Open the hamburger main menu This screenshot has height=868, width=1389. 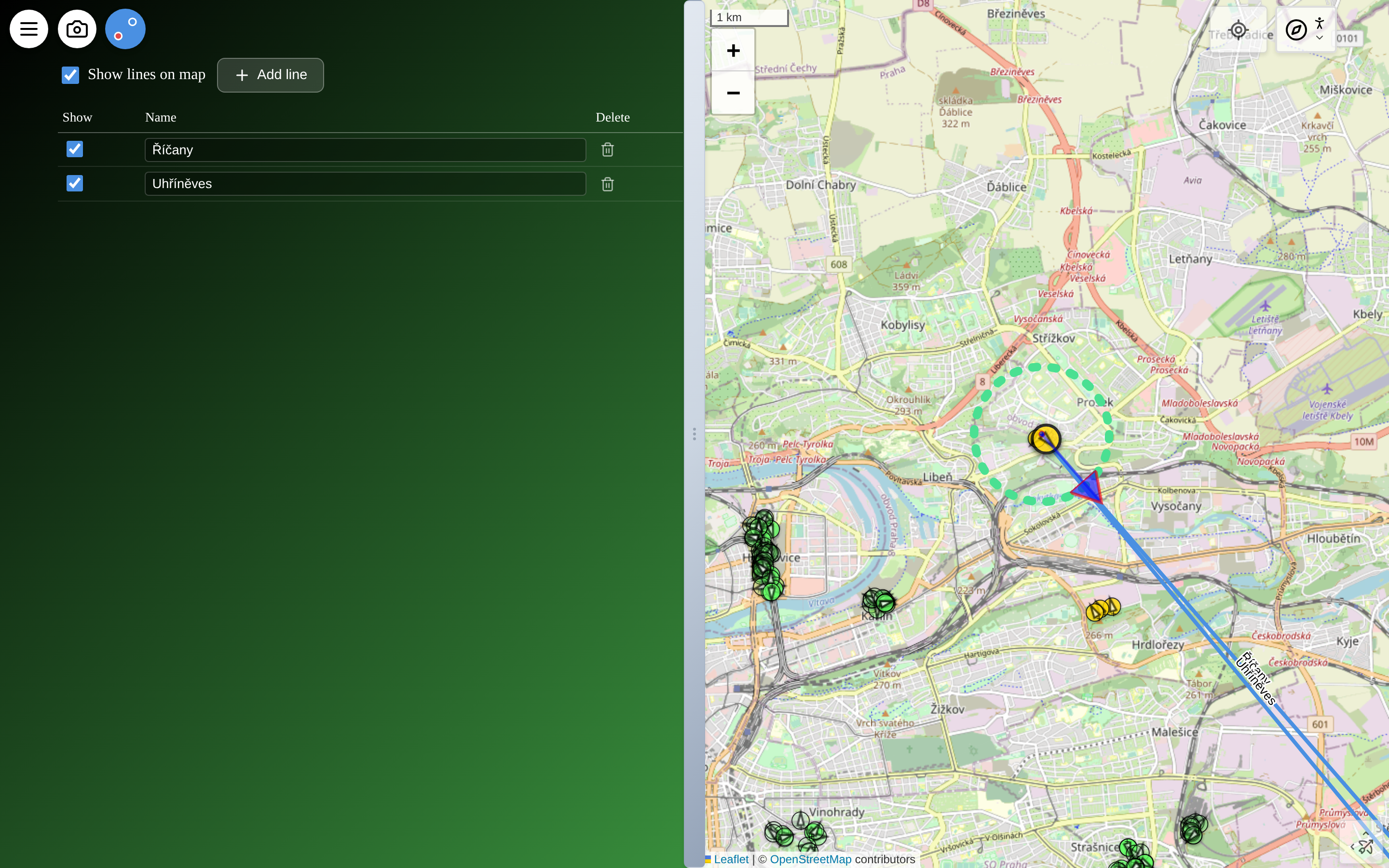(x=29, y=29)
